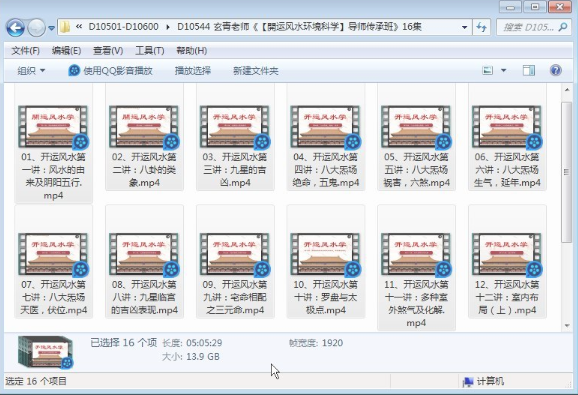Image resolution: width=578 pixels, height=395 pixels.
Task: Click the magnifier search icon
Action: tap(563, 27)
